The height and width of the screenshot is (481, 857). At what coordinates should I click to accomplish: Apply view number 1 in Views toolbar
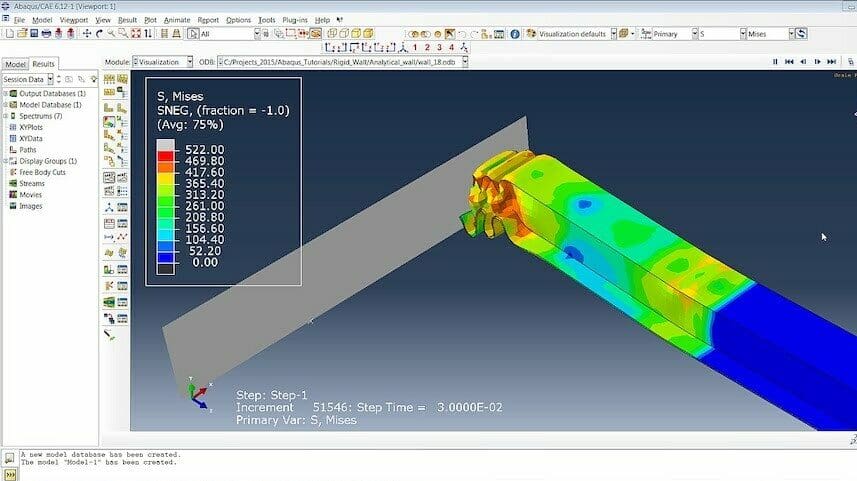point(414,47)
